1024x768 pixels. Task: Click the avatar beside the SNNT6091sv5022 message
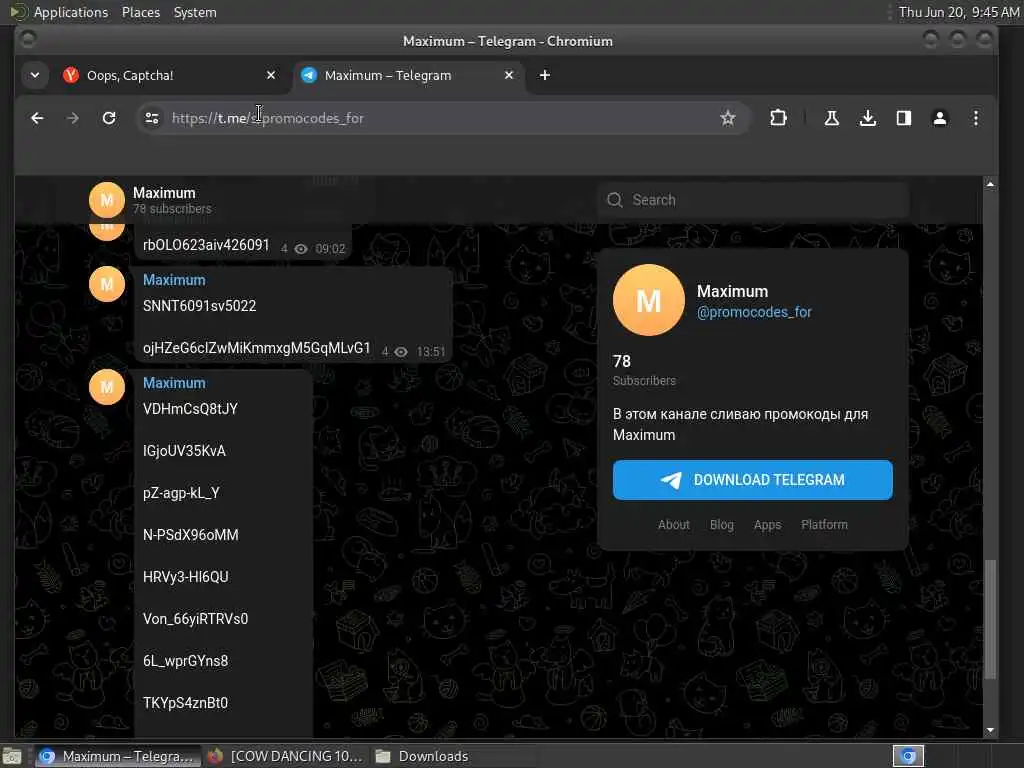pyautogui.click(x=106, y=284)
